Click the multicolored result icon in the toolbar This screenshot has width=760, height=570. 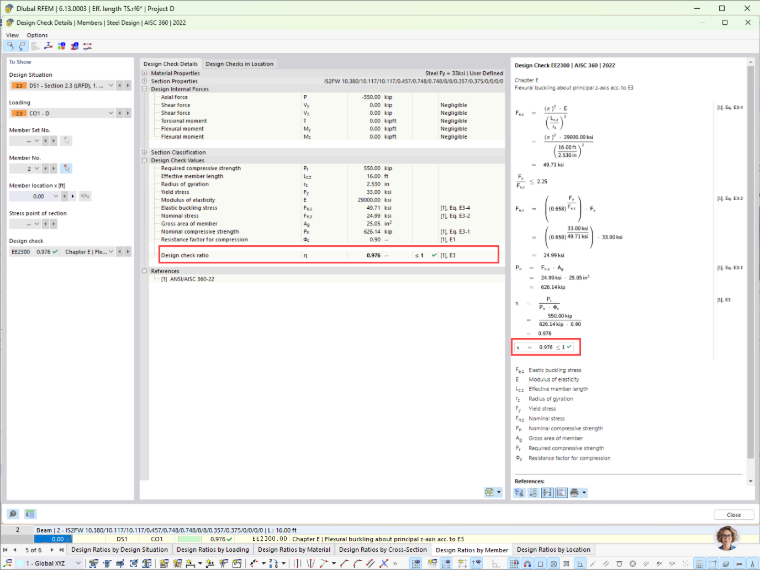coord(62,46)
